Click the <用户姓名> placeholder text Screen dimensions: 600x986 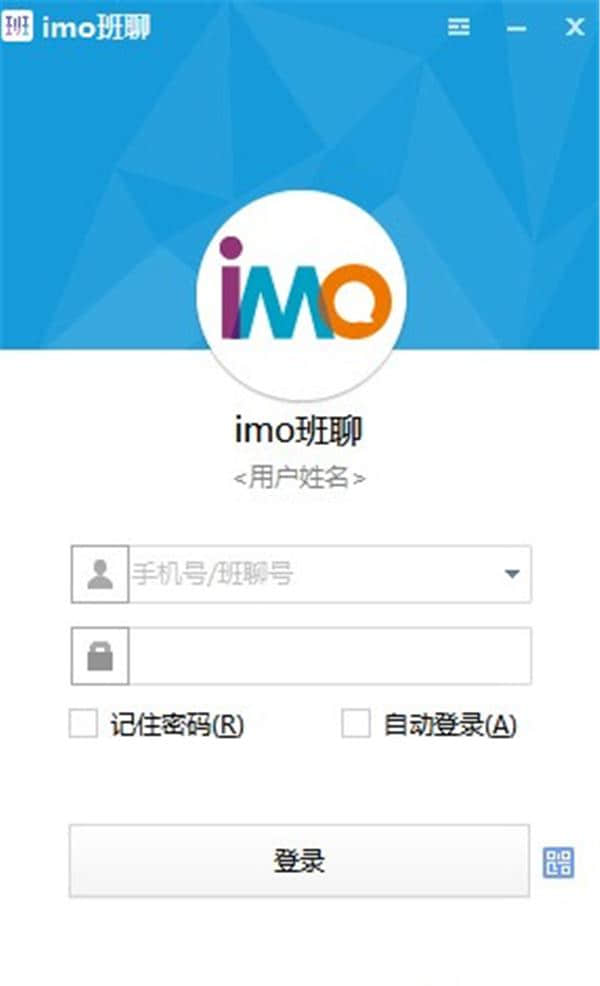299,477
